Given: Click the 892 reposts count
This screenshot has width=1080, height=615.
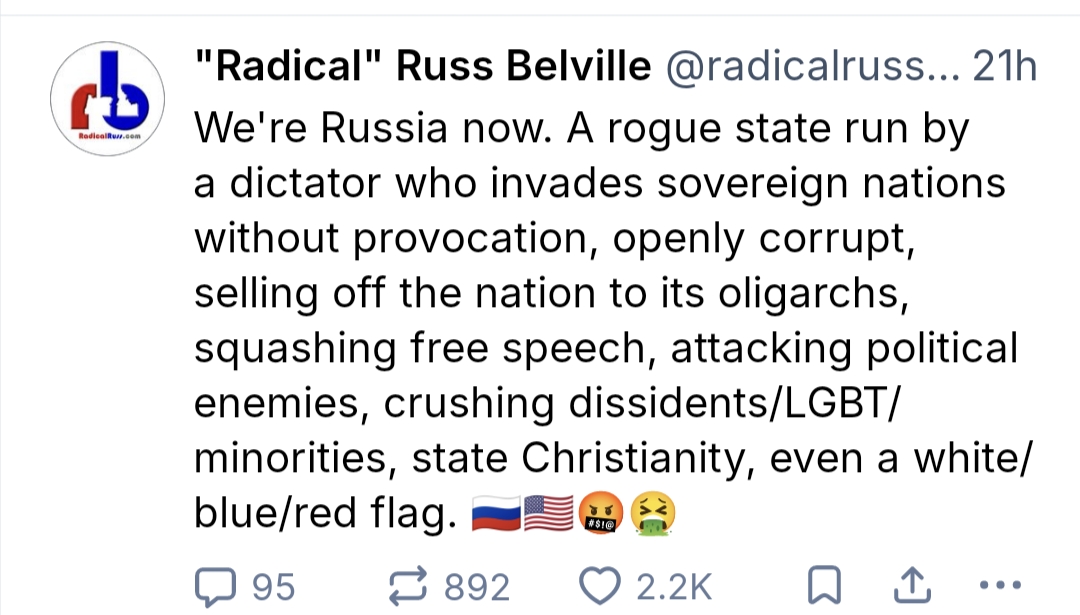Looking at the screenshot, I should (x=477, y=587).
